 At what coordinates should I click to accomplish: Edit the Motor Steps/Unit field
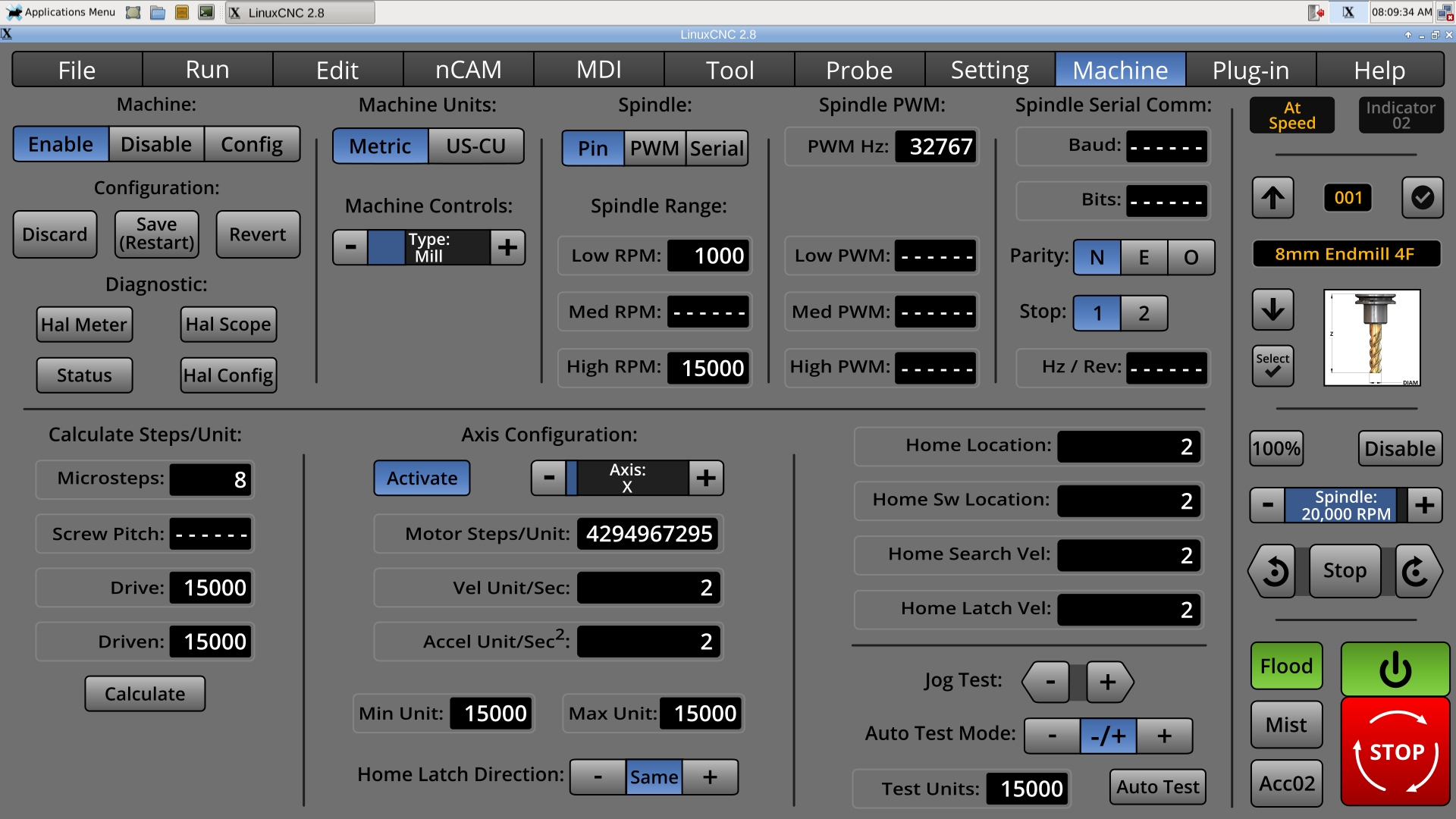coord(648,534)
